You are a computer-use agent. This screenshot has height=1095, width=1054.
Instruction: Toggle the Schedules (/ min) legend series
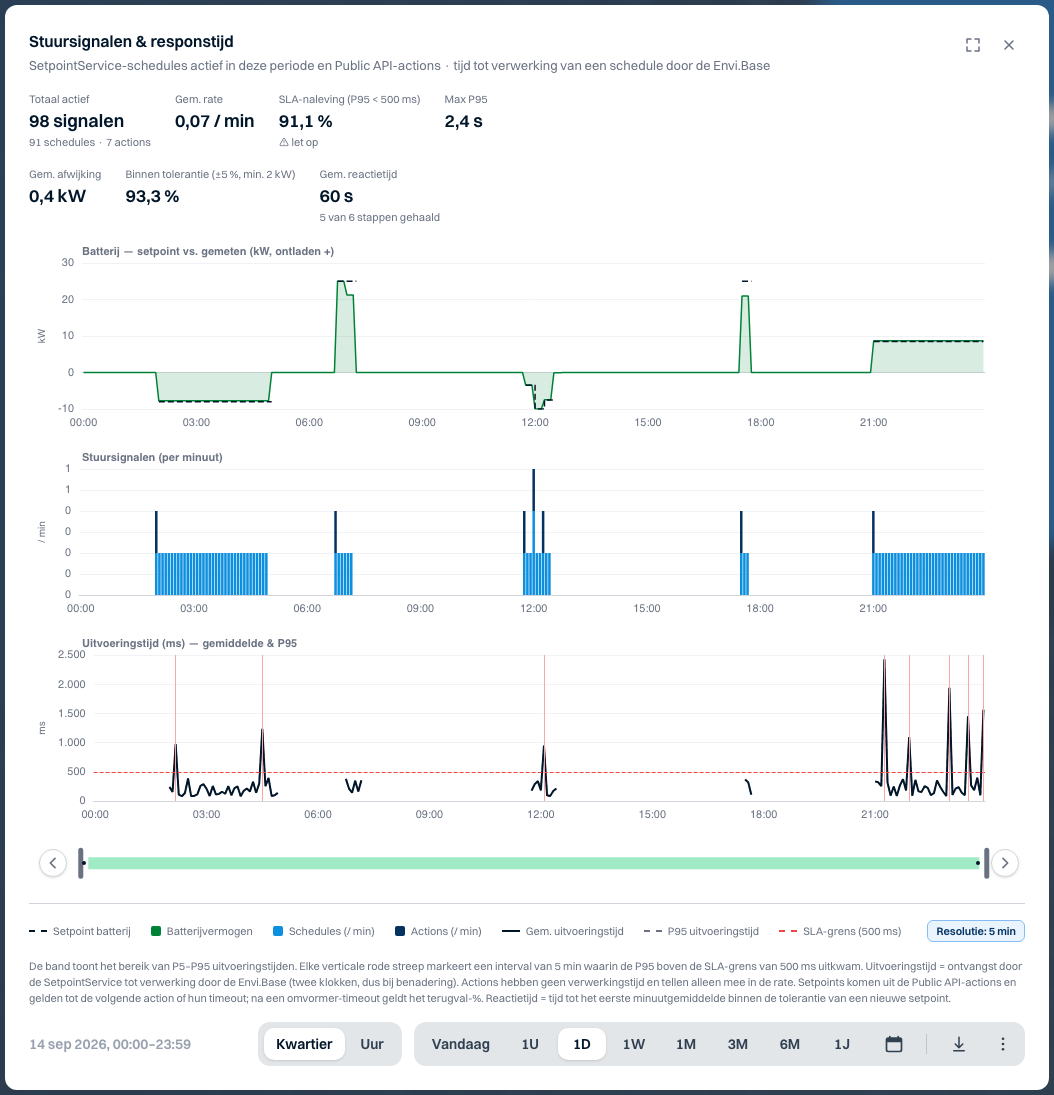(x=323, y=932)
